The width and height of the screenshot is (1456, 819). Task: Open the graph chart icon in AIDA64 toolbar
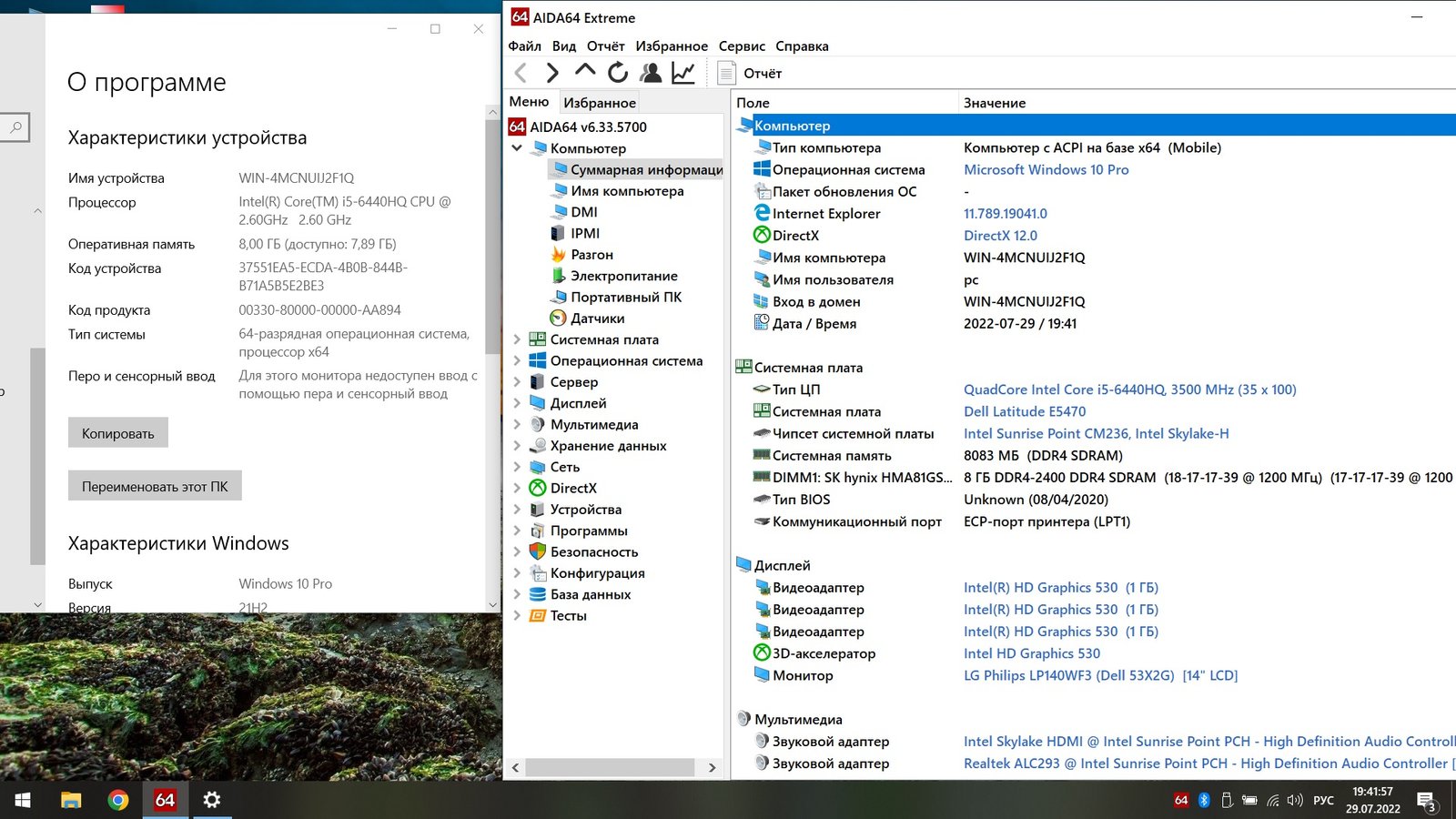(x=683, y=73)
